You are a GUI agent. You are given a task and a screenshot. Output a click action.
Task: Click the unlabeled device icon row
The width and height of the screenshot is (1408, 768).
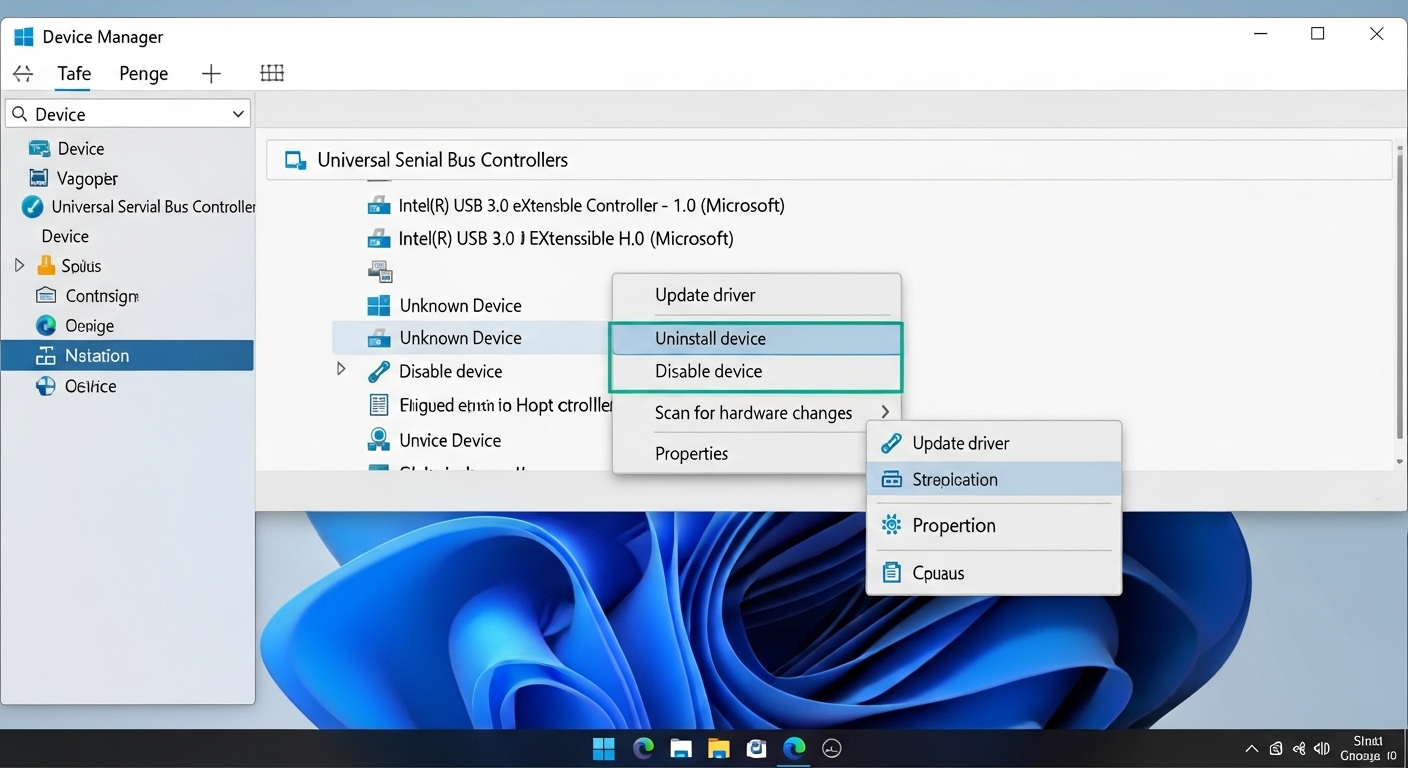[x=380, y=271]
